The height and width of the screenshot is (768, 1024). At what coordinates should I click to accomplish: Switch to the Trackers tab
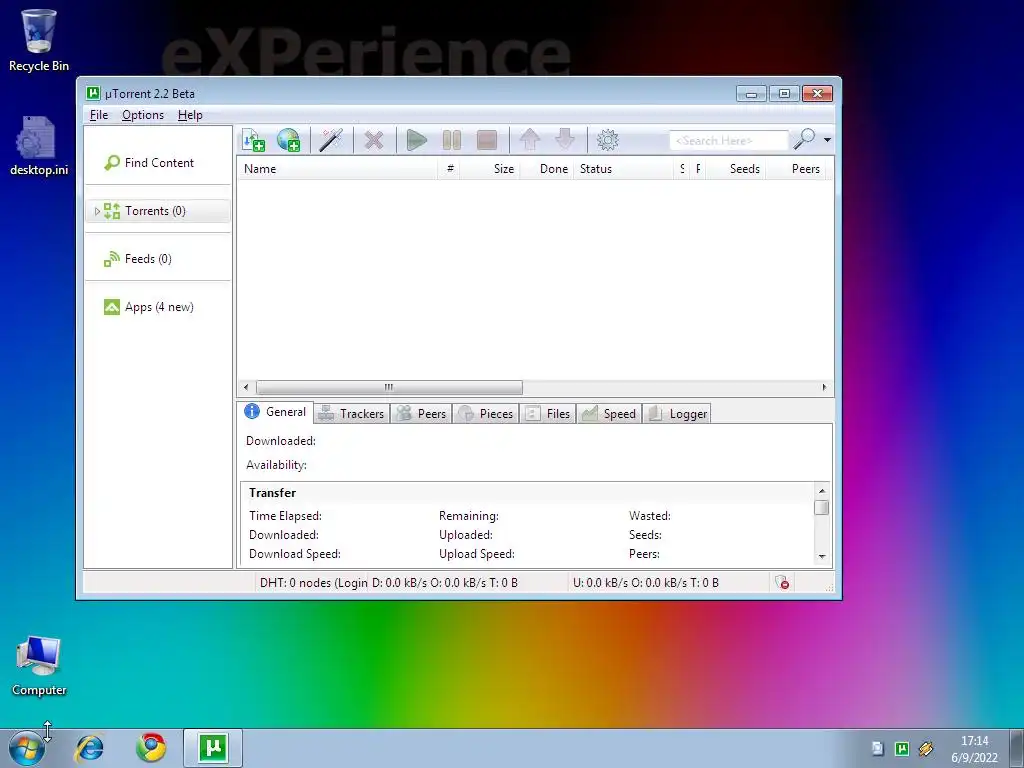coord(352,413)
